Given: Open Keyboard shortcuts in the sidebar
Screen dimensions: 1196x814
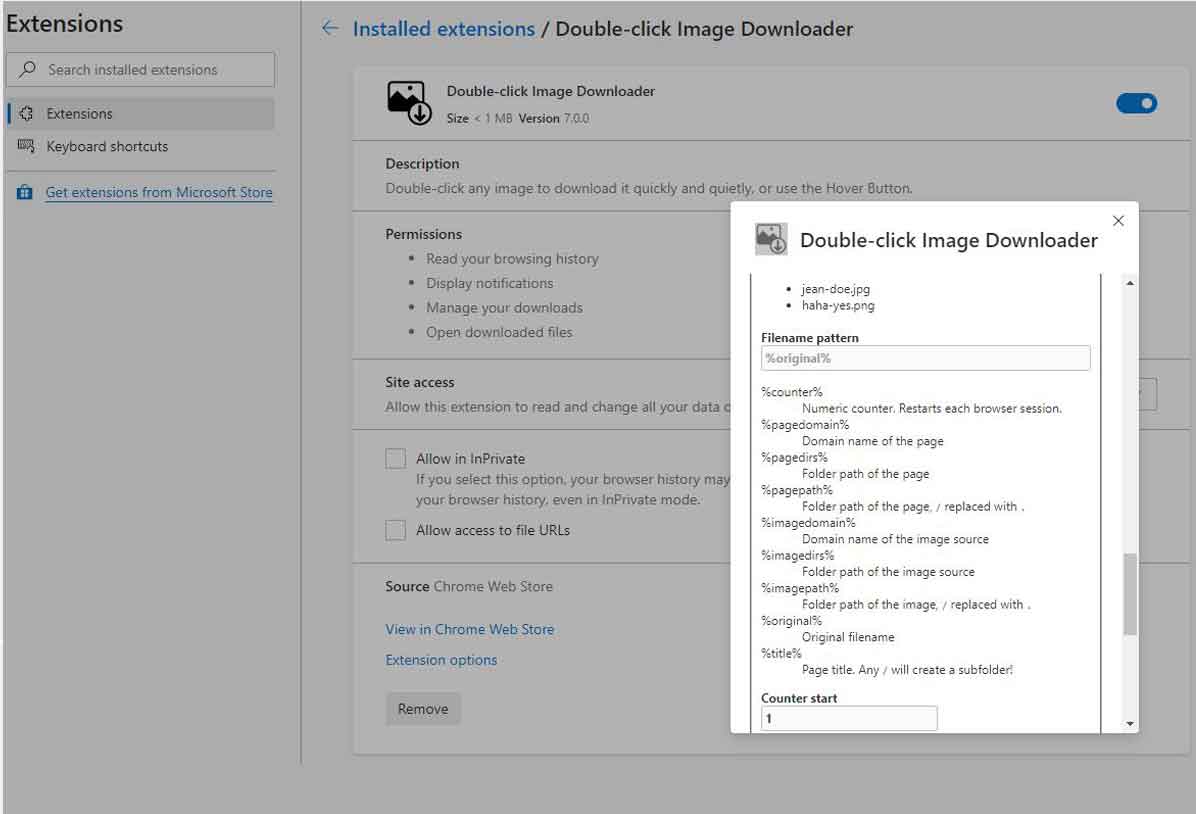Looking at the screenshot, I should tap(107, 147).
